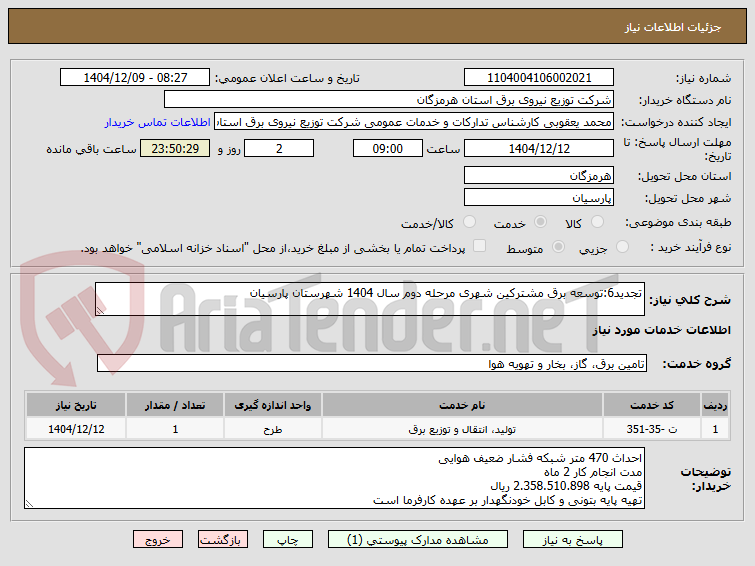Open مشاهده مدارک پیوستی (1) button
The image size is (755, 566).
(417, 540)
